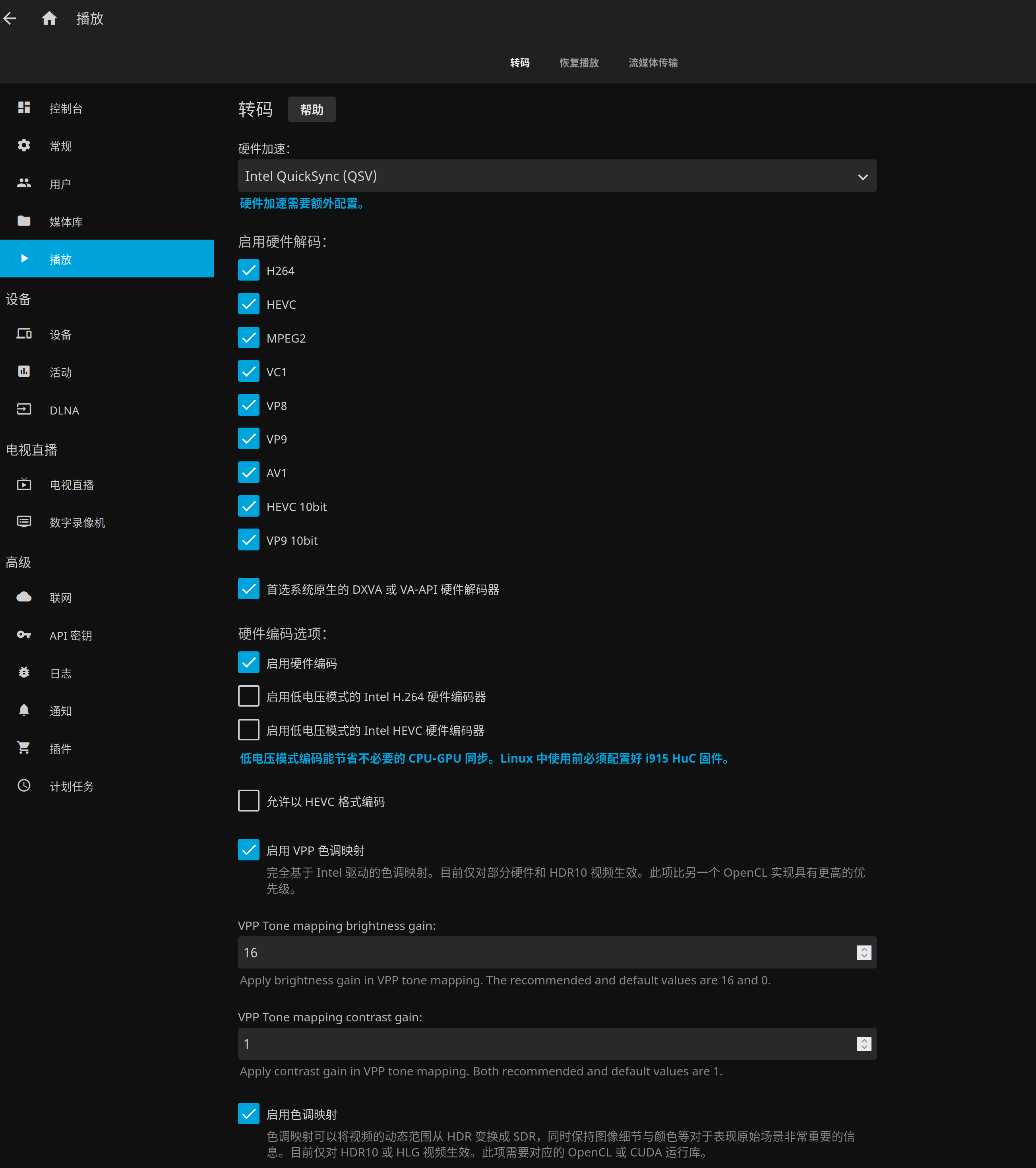Focus the VPP contrast gain field

557,1044
